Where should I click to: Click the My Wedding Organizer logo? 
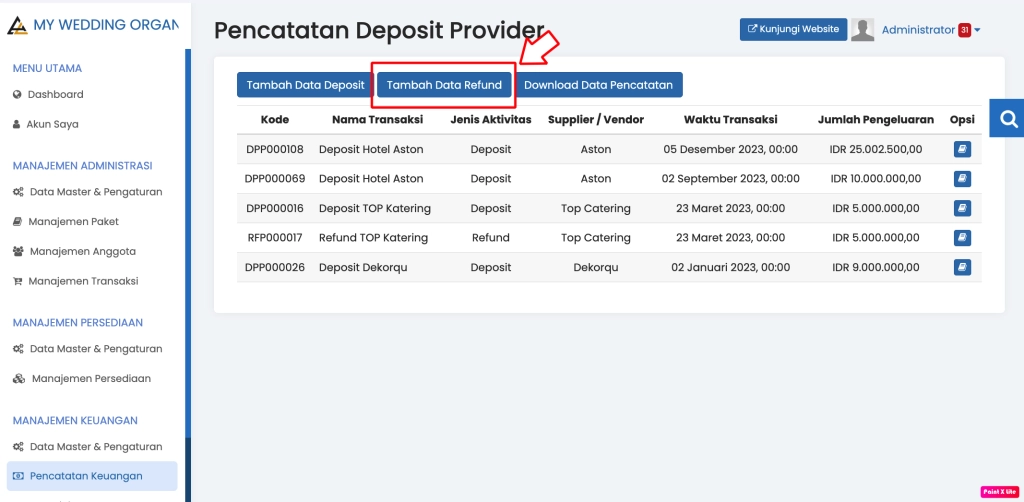click(x=17, y=24)
